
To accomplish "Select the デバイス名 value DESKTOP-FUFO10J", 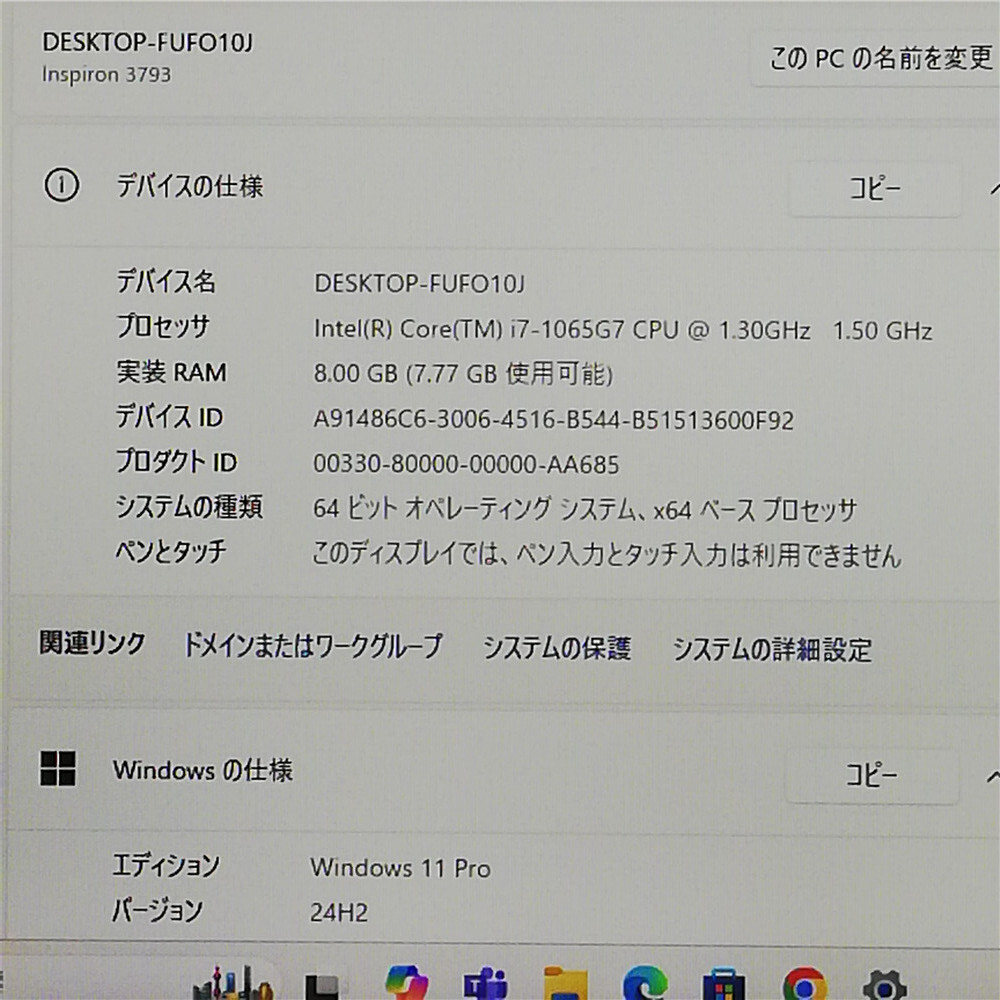I will coord(419,283).
